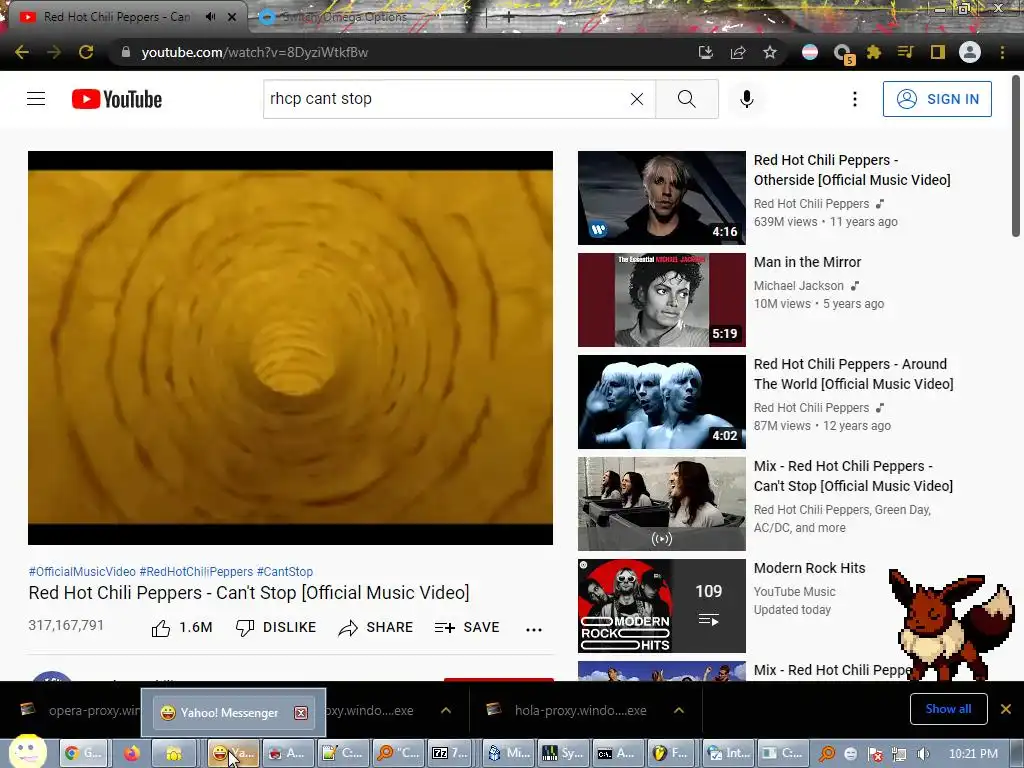Click the Can't Stop video player
This screenshot has width=1024, height=768.
(x=290, y=347)
